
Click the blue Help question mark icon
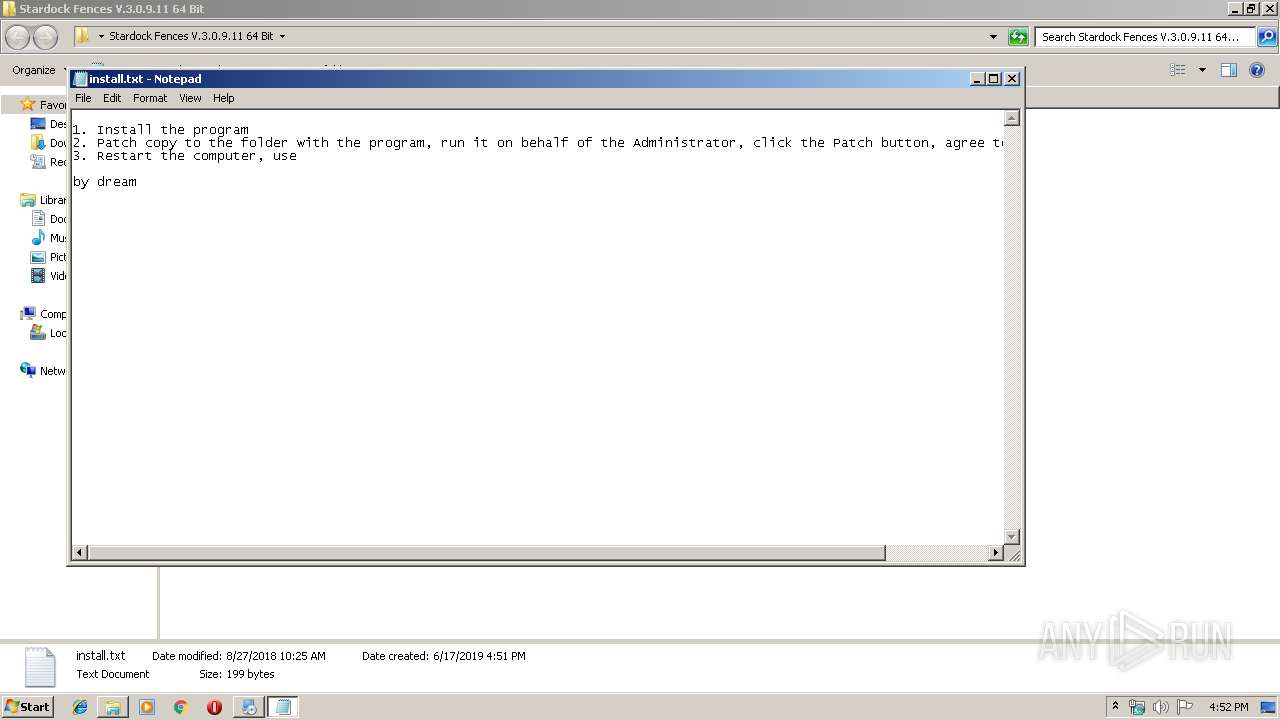1257,70
